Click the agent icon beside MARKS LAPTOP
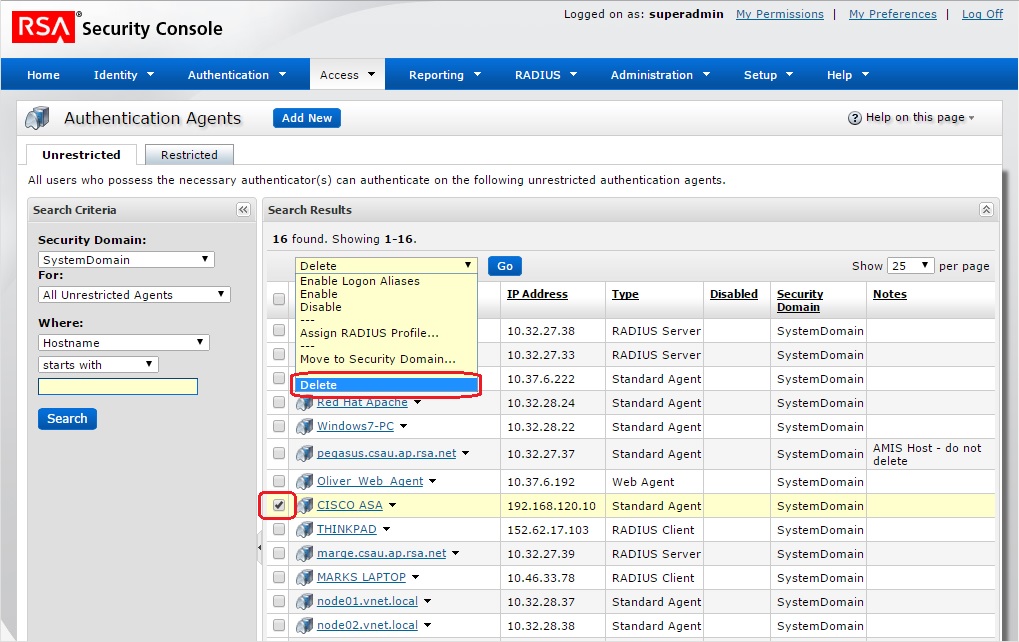Screen dimensions: 1019x642 305,578
